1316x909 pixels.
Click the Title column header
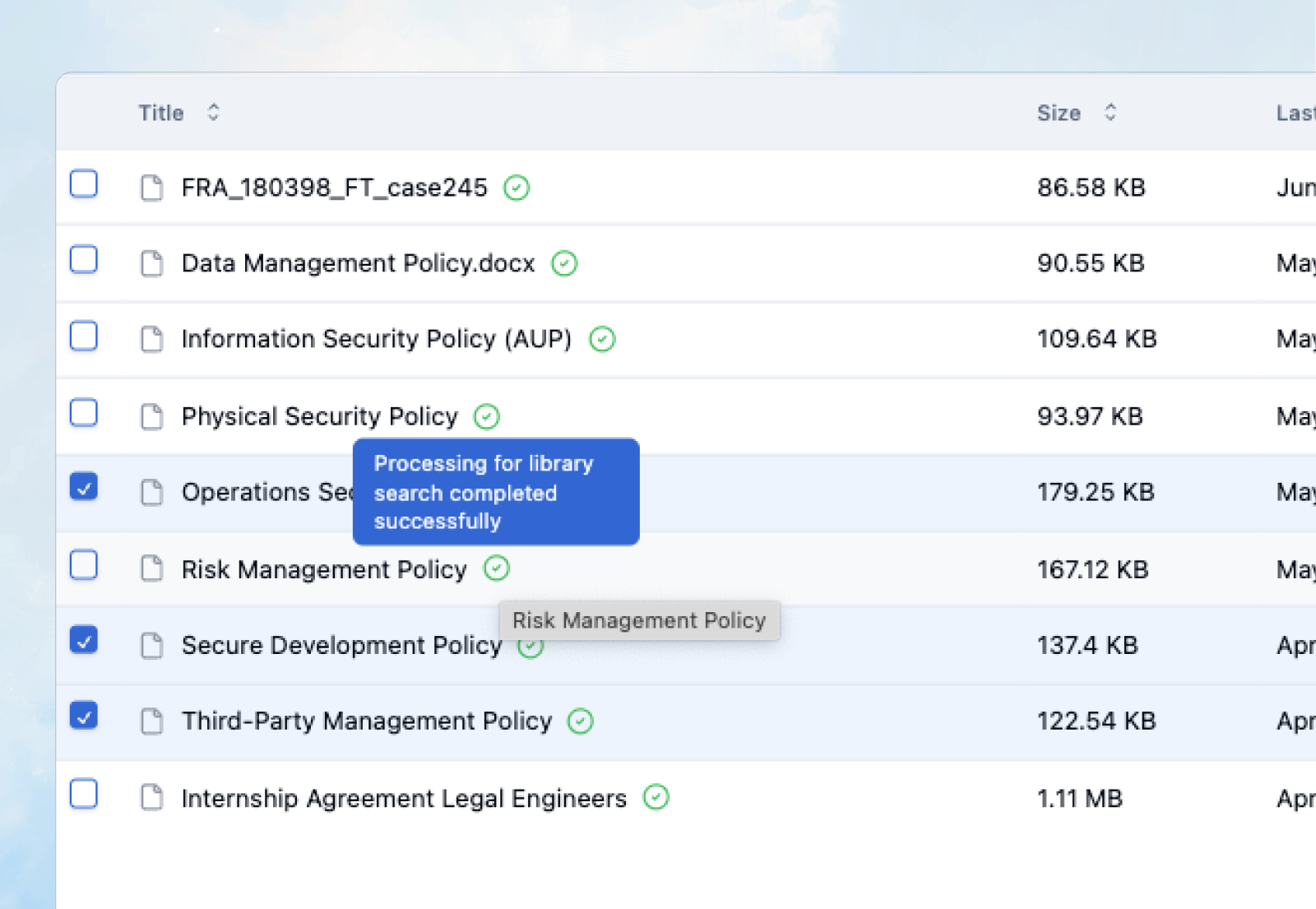[x=161, y=112]
